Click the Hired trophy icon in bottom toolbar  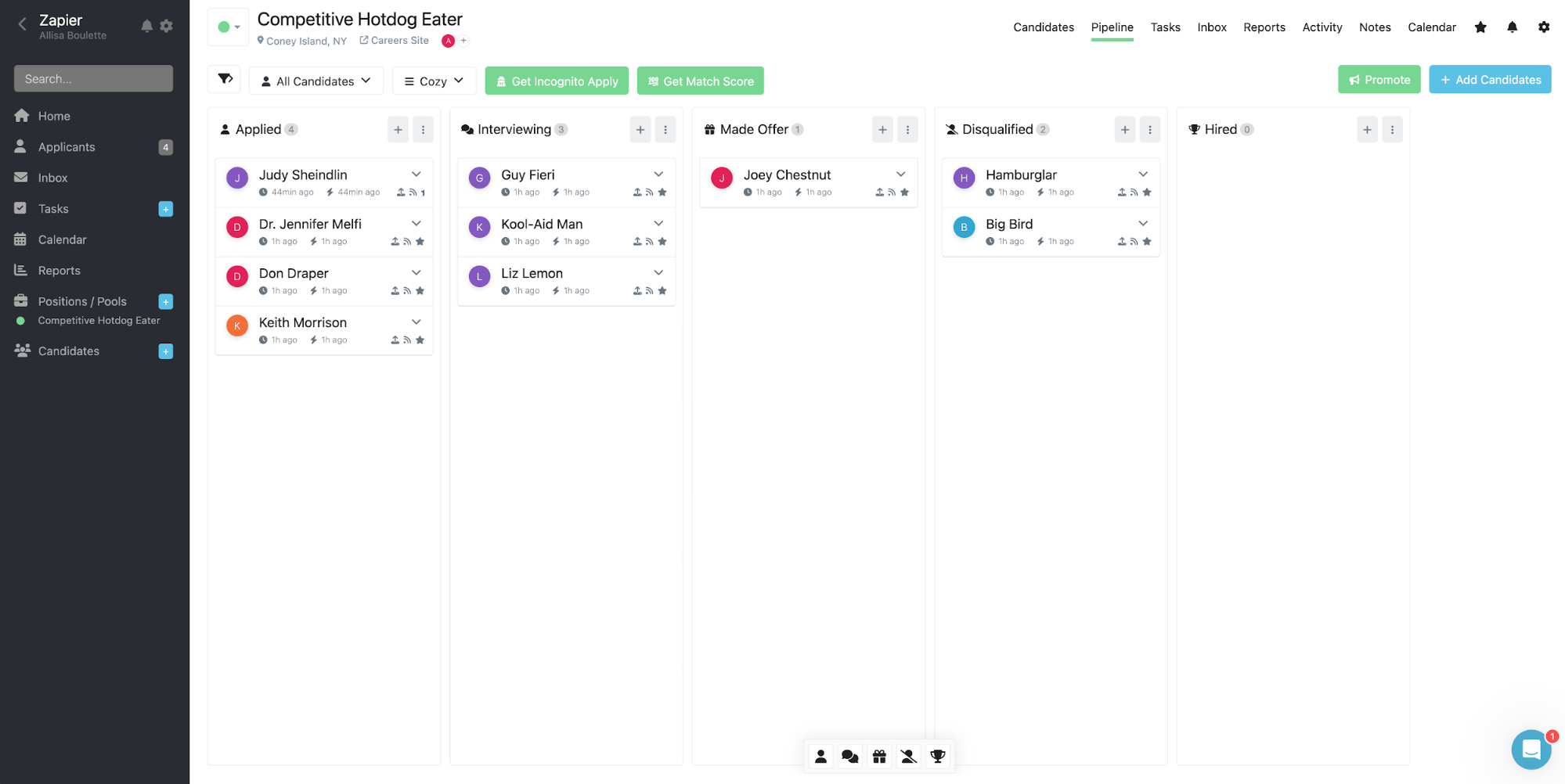pyautogui.click(x=938, y=757)
